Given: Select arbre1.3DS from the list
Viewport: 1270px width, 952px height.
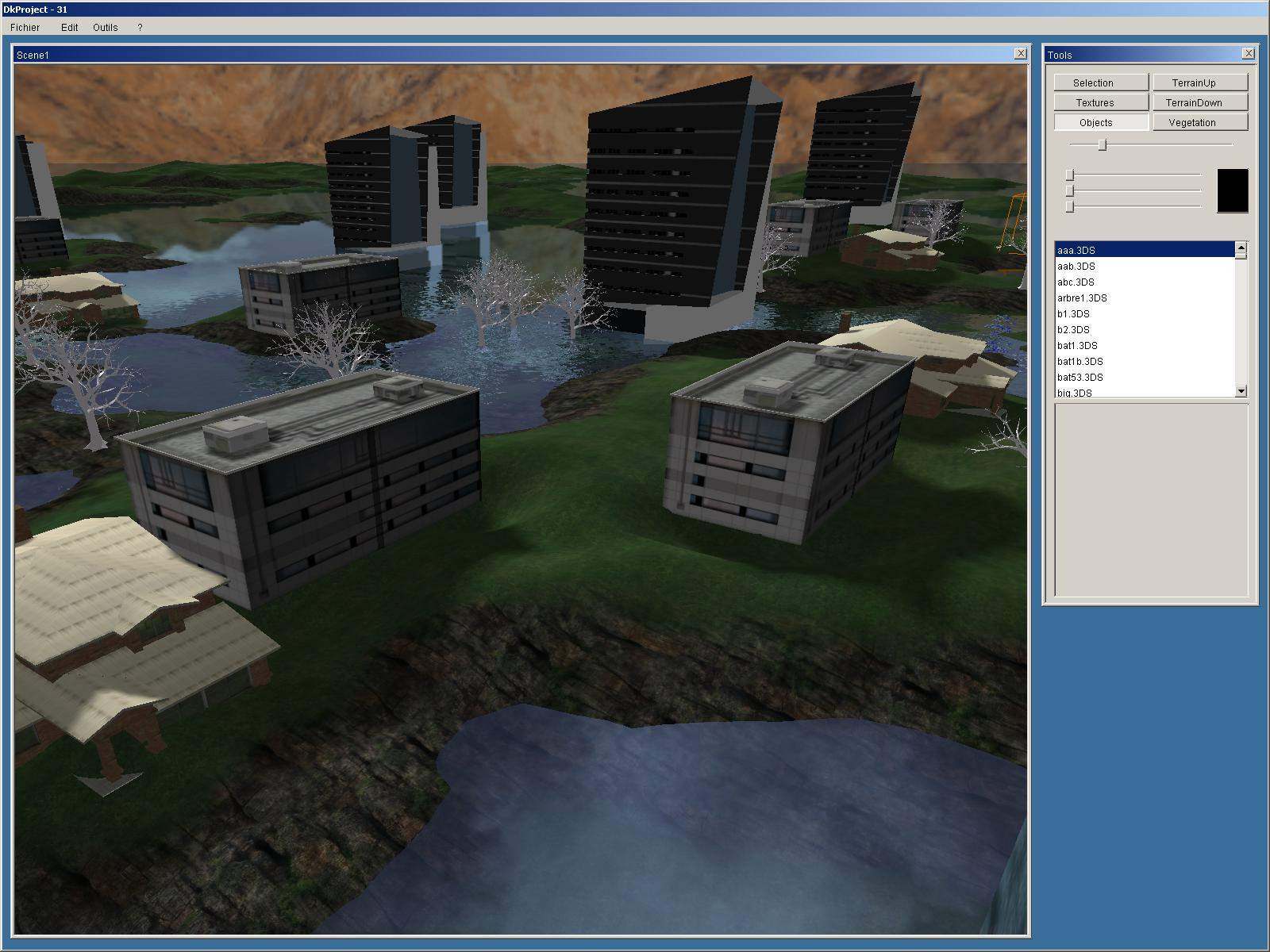Looking at the screenshot, I should pyautogui.click(x=1082, y=297).
